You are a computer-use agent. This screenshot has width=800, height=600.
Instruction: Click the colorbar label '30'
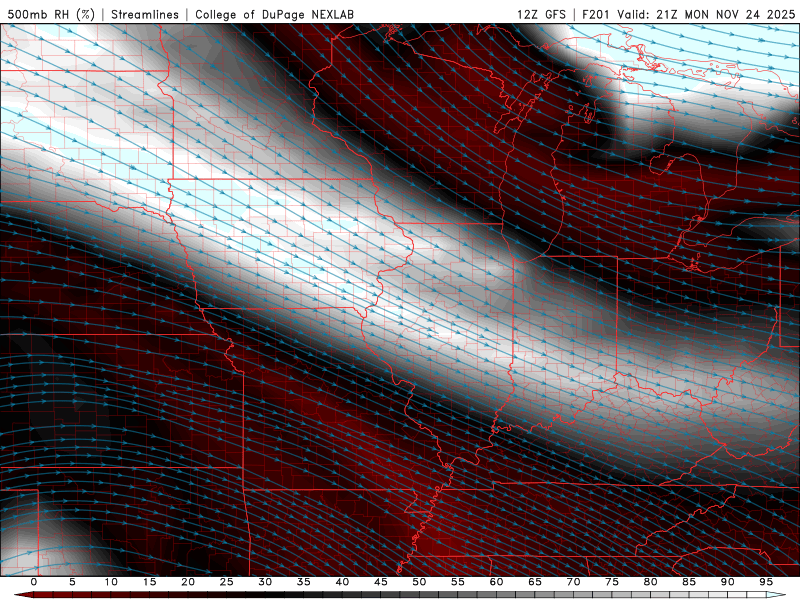click(x=265, y=582)
